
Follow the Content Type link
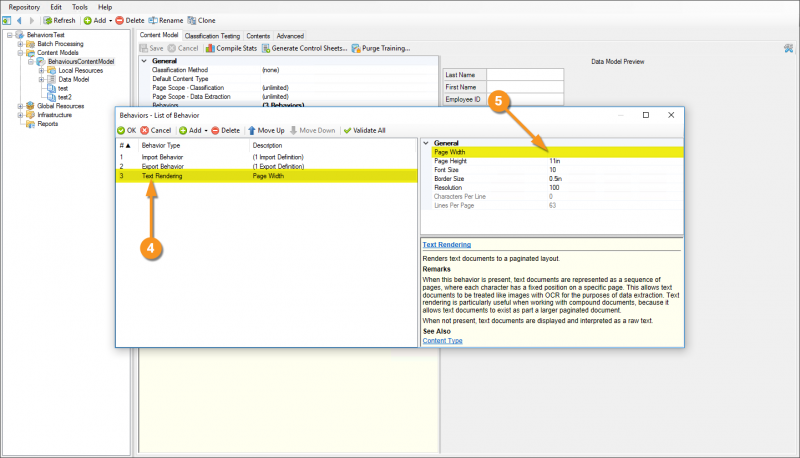click(442, 340)
